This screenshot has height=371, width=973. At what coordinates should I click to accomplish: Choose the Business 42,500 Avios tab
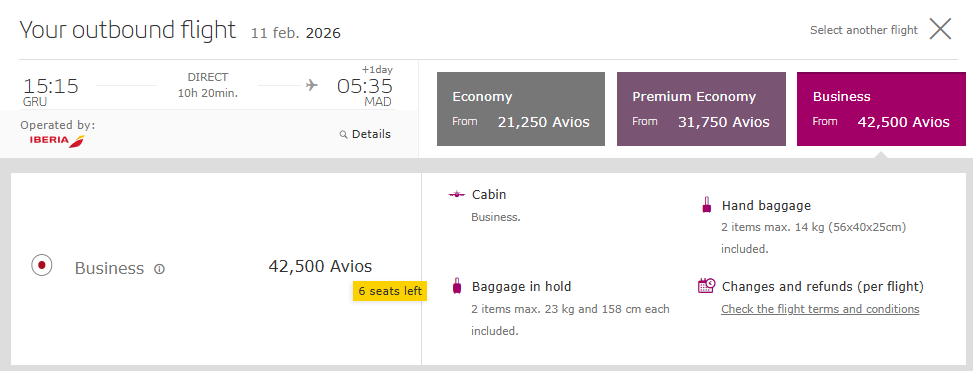click(881, 109)
